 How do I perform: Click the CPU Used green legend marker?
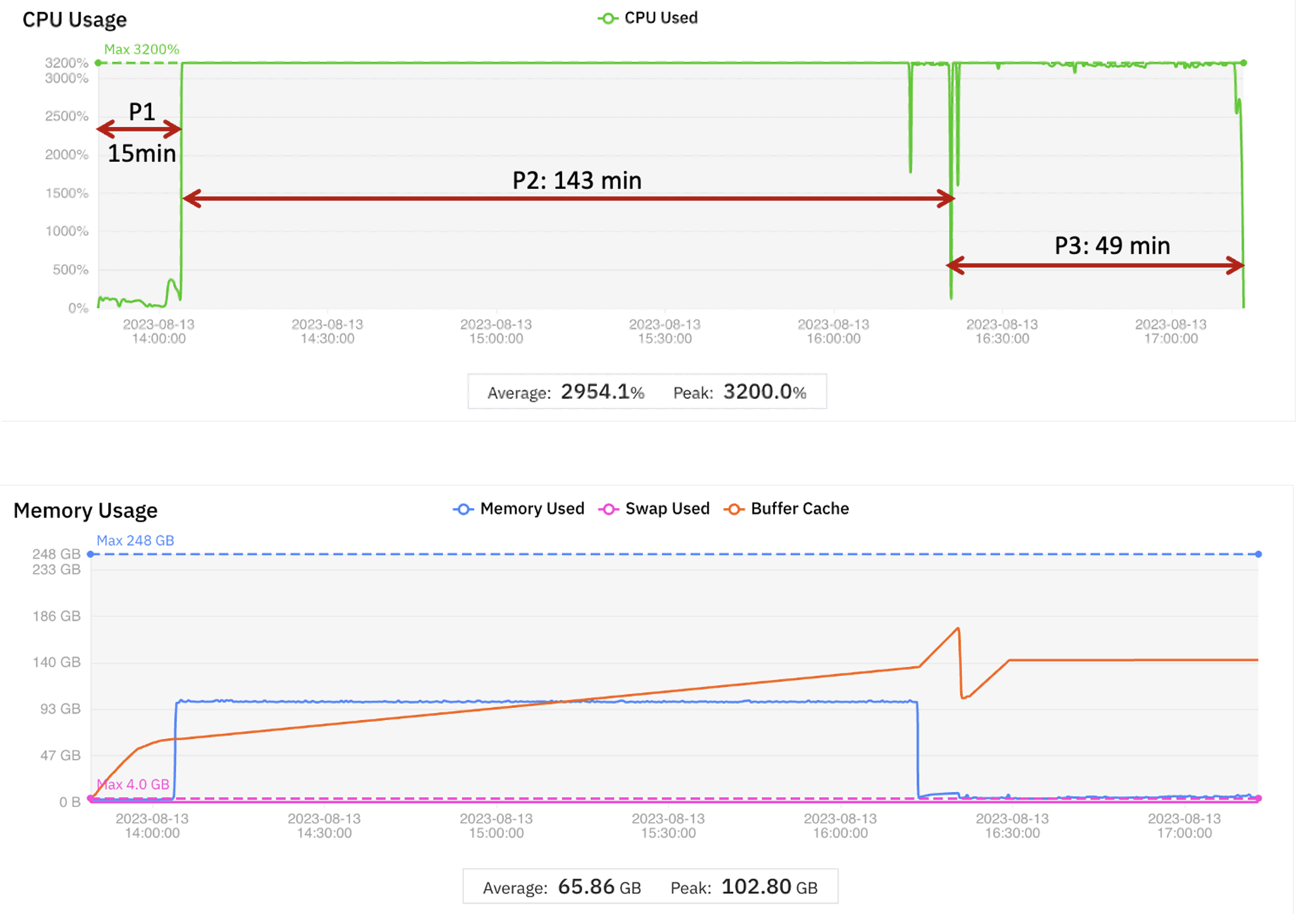tap(607, 18)
